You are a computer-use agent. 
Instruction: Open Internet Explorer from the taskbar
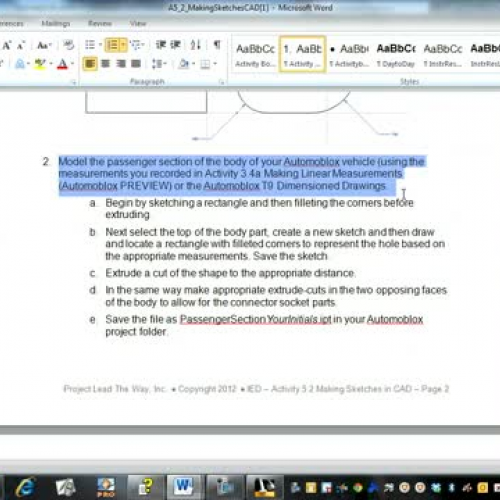26,487
